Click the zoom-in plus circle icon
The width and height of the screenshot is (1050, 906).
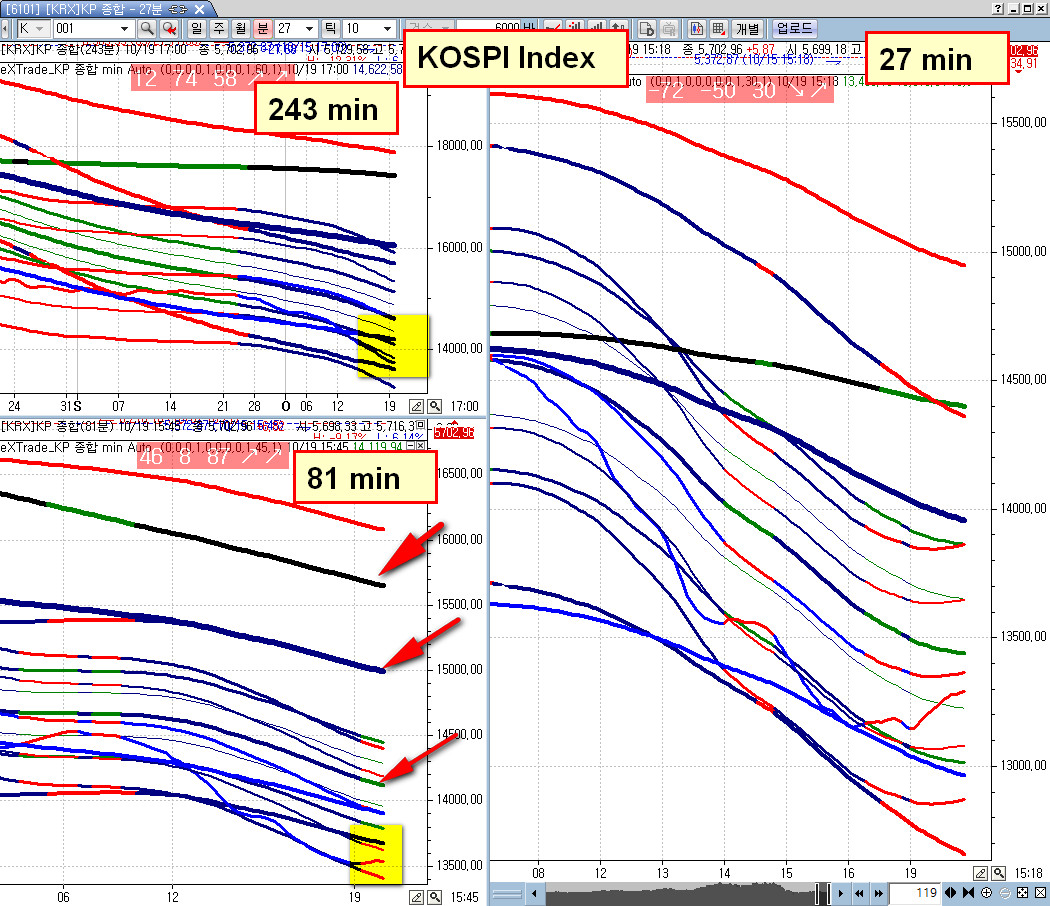(986, 893)
